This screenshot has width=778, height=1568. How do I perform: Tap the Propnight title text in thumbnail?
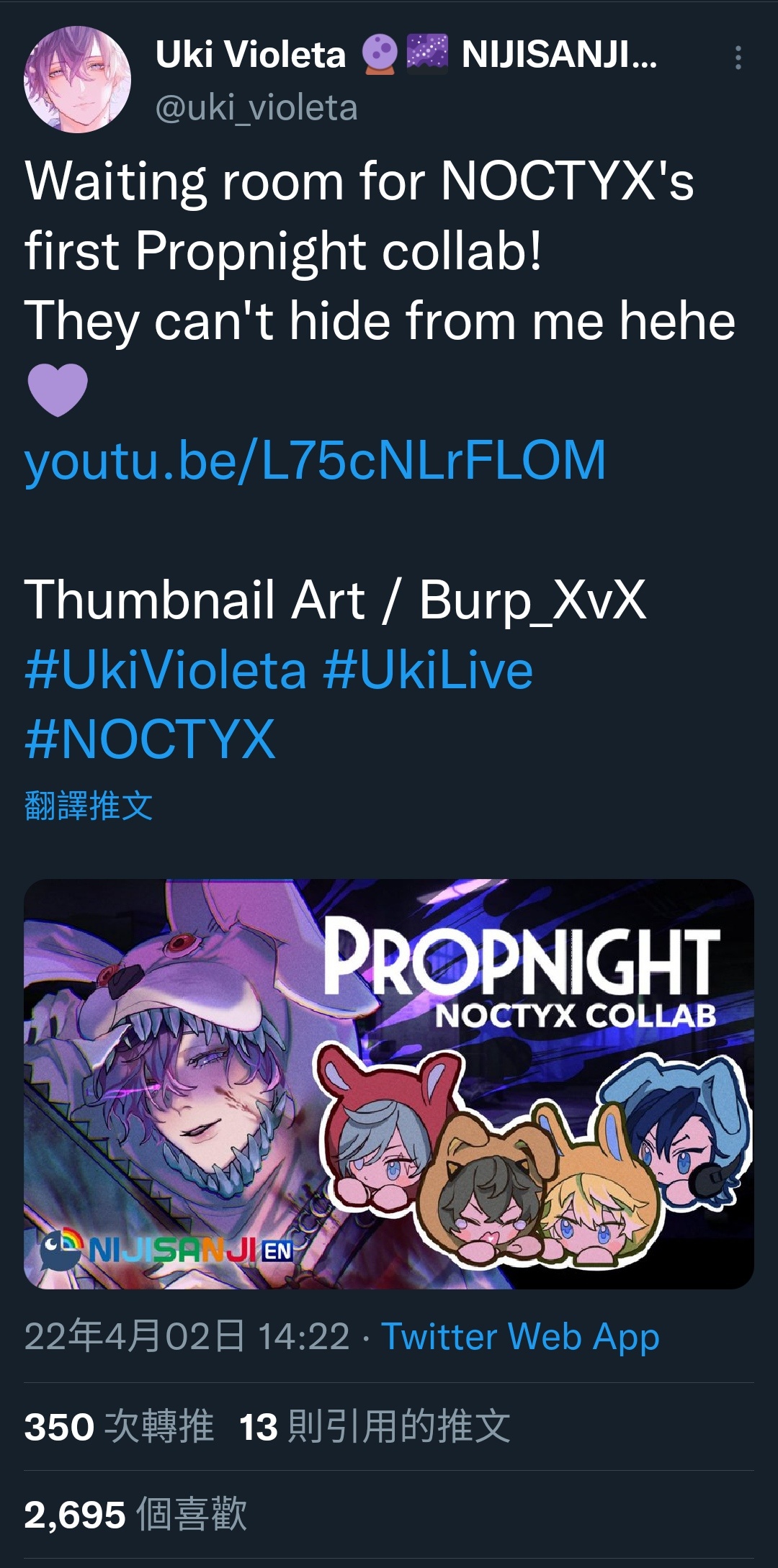[522, 959]
